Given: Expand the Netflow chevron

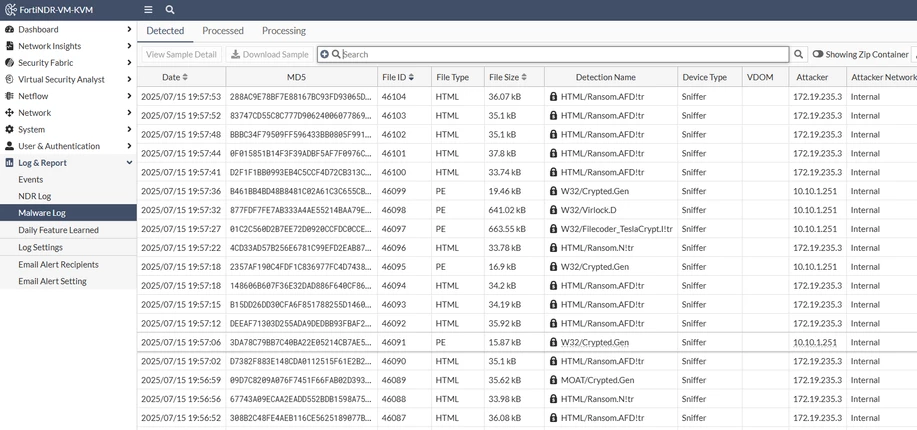Looking at the screenshot, I should pos(129,96).
